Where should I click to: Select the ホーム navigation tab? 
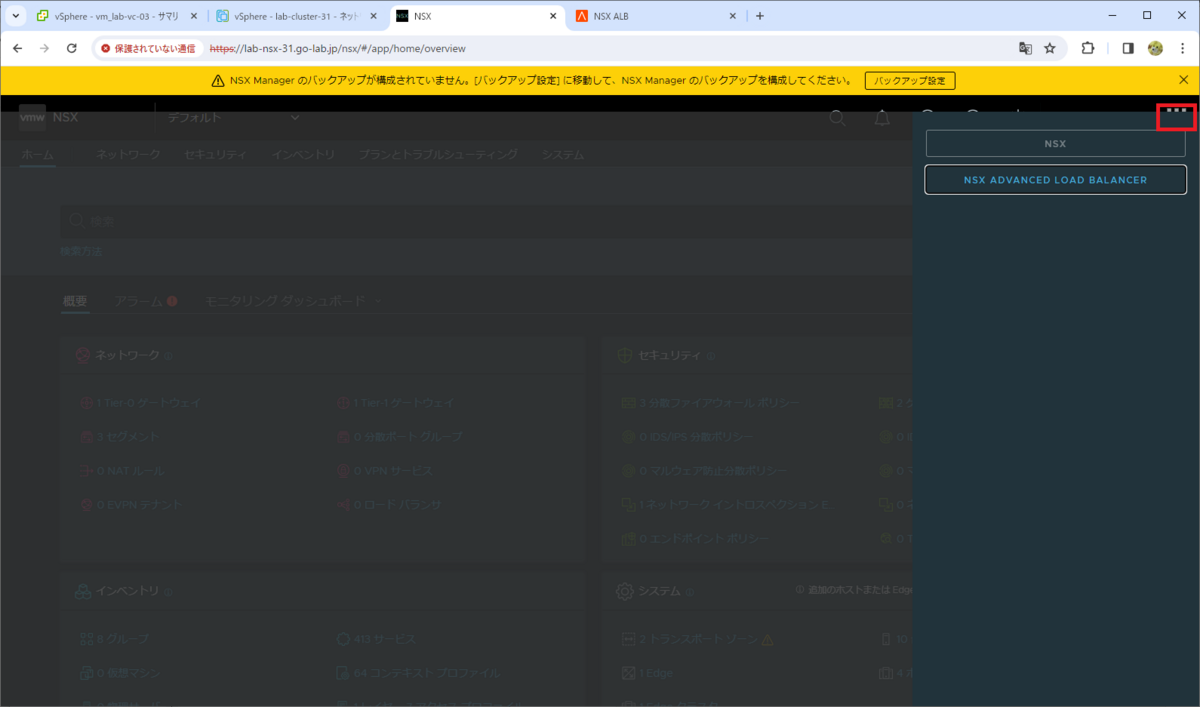pyautogui.click(x=38, y=155)
